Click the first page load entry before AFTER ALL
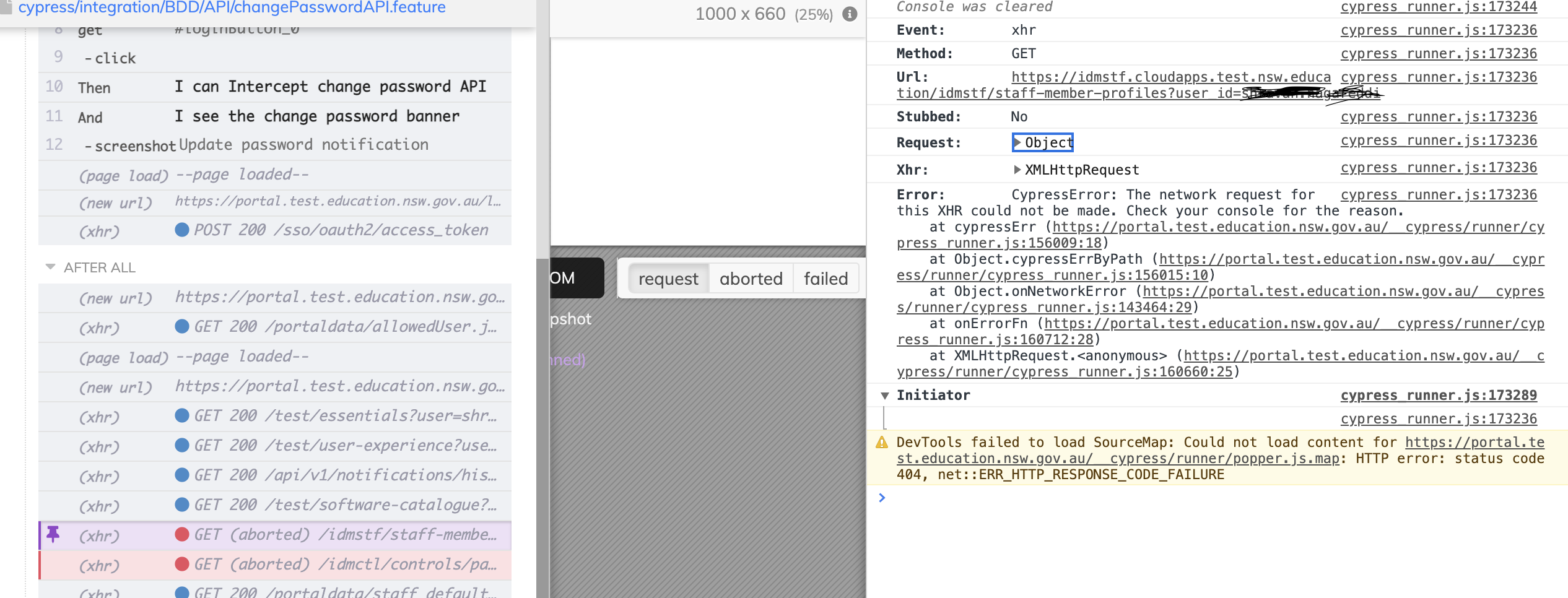The height and width of the screenshot is (598, 1568). (x=275, y=175)
